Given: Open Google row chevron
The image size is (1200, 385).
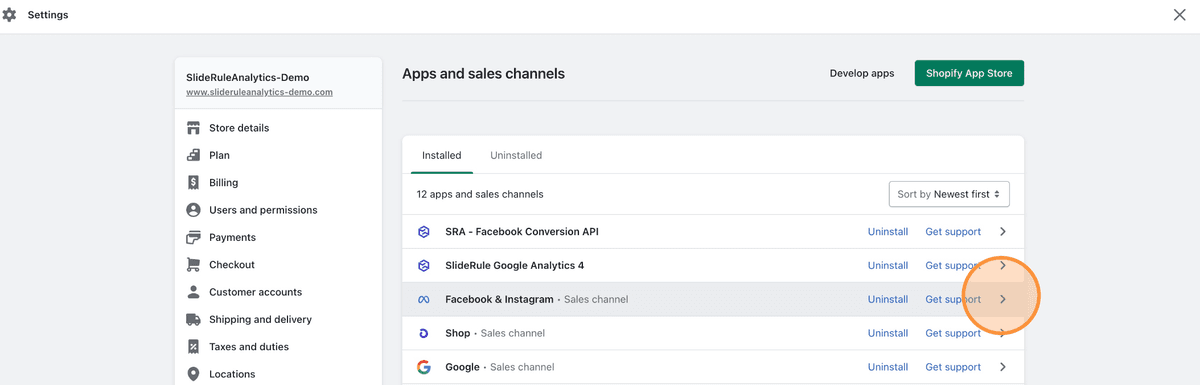Looking at the screenshot, I should [x=1003, y=367].
